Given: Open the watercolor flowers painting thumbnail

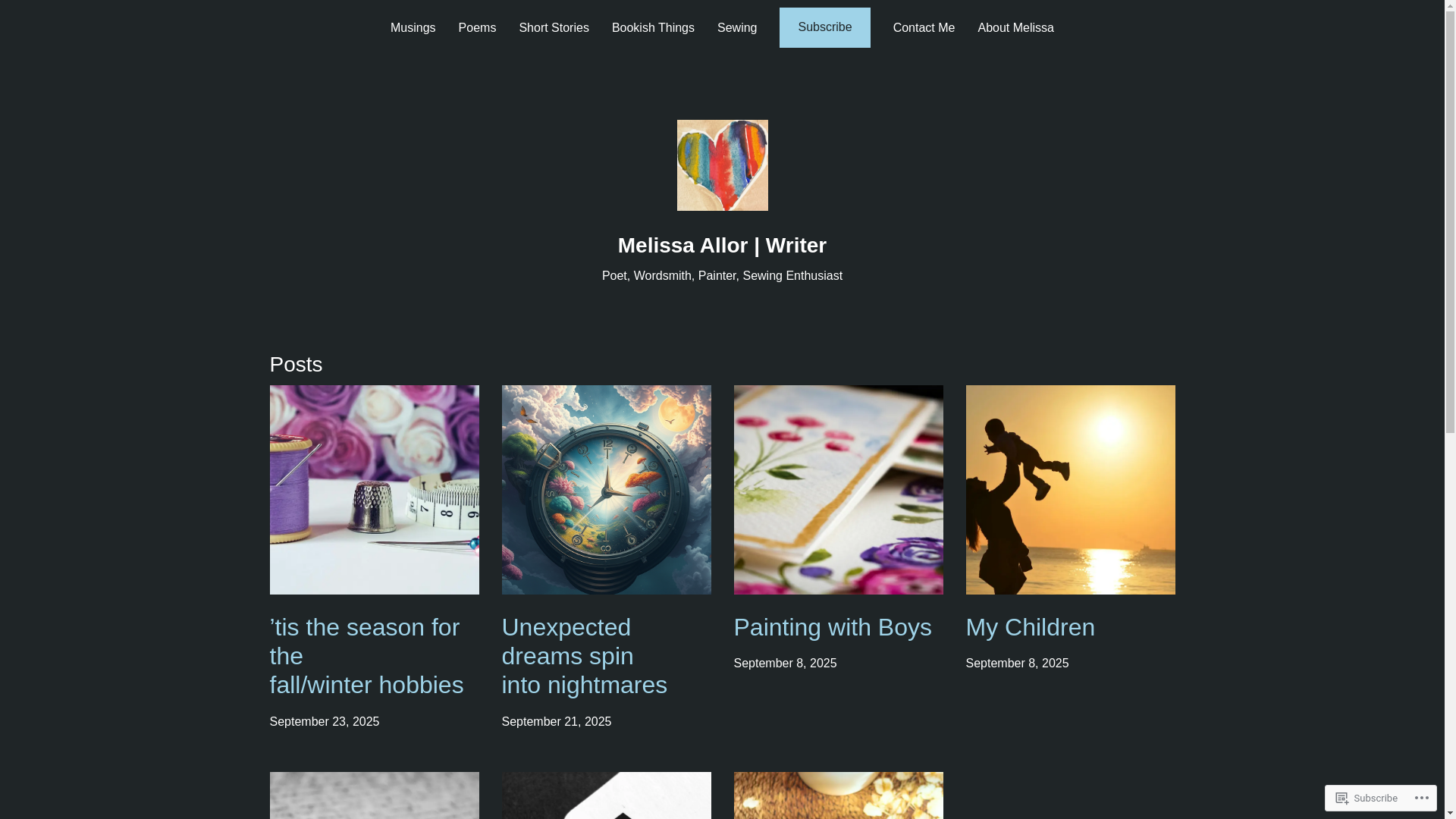Looking at the screenshot, I should (839, 490).
